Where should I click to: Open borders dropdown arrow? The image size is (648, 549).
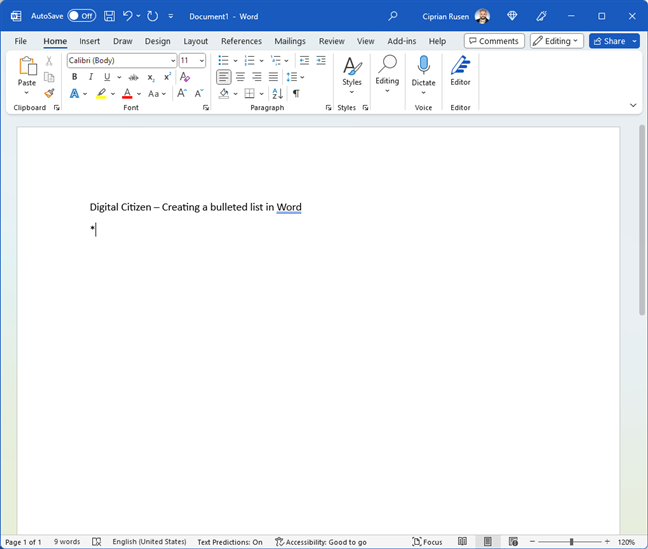(x=262, y=94)
